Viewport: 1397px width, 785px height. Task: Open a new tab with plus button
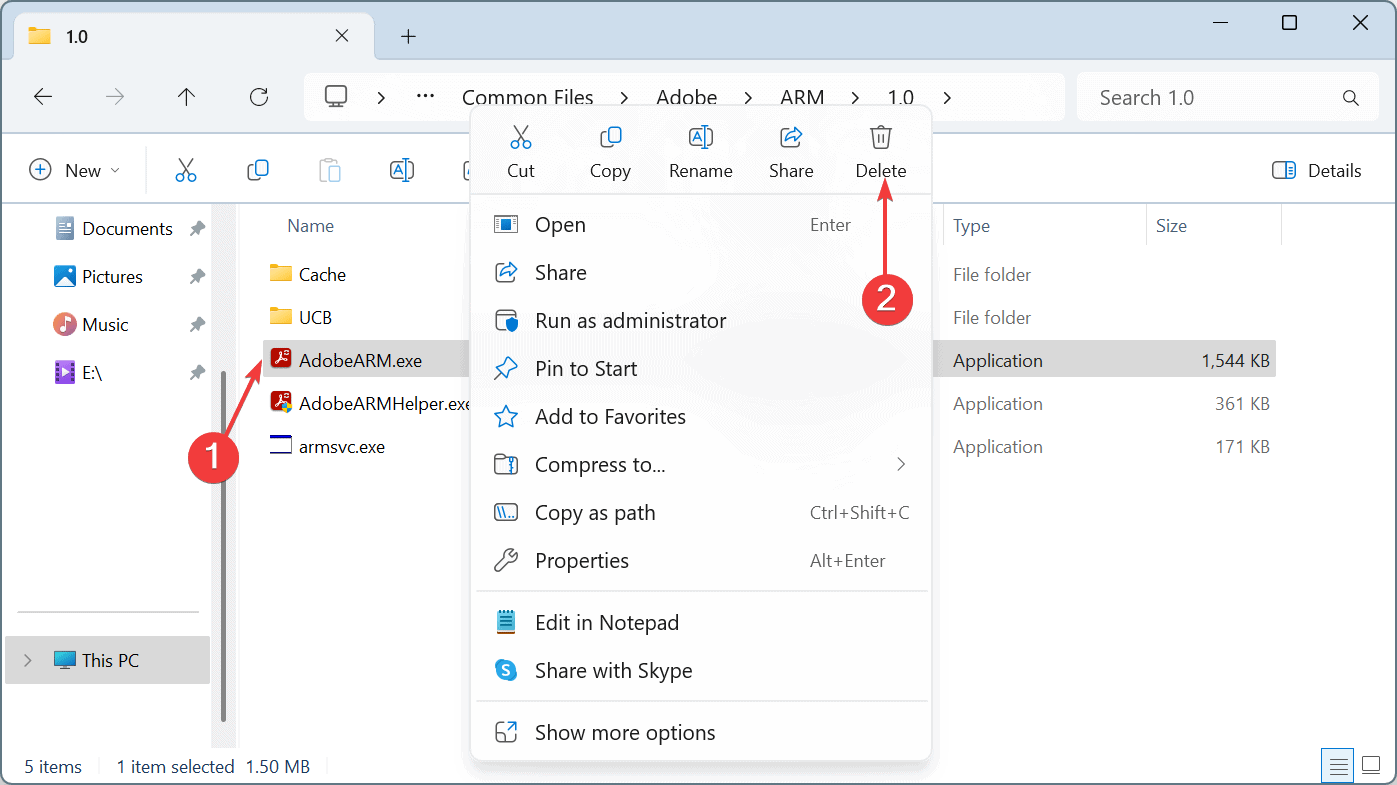tap(408, 37)
